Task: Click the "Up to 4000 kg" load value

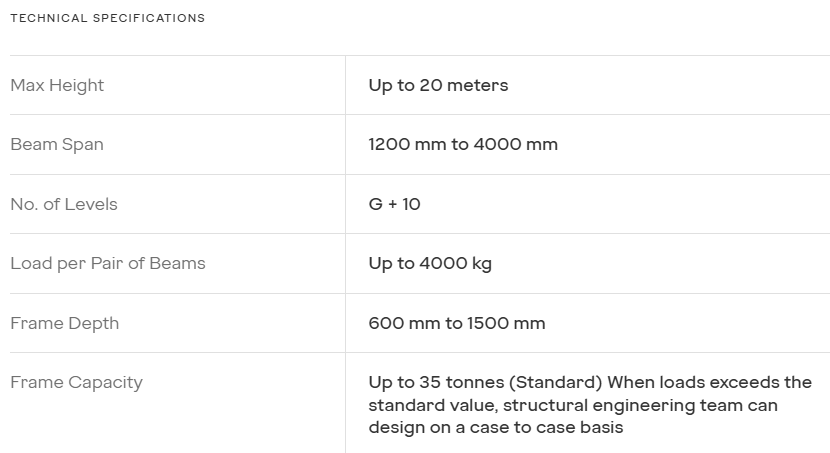Action: click(x=430, y=263)
